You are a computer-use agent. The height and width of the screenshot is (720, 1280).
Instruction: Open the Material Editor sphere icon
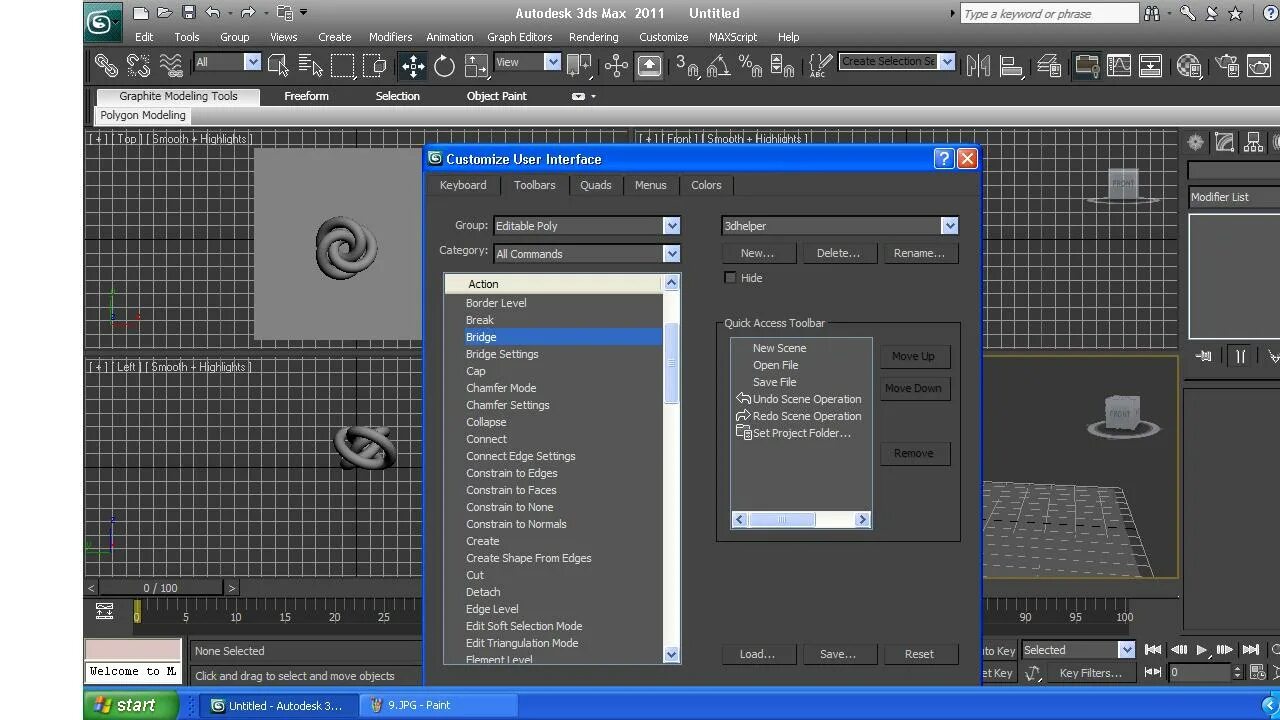(1188, 66)
